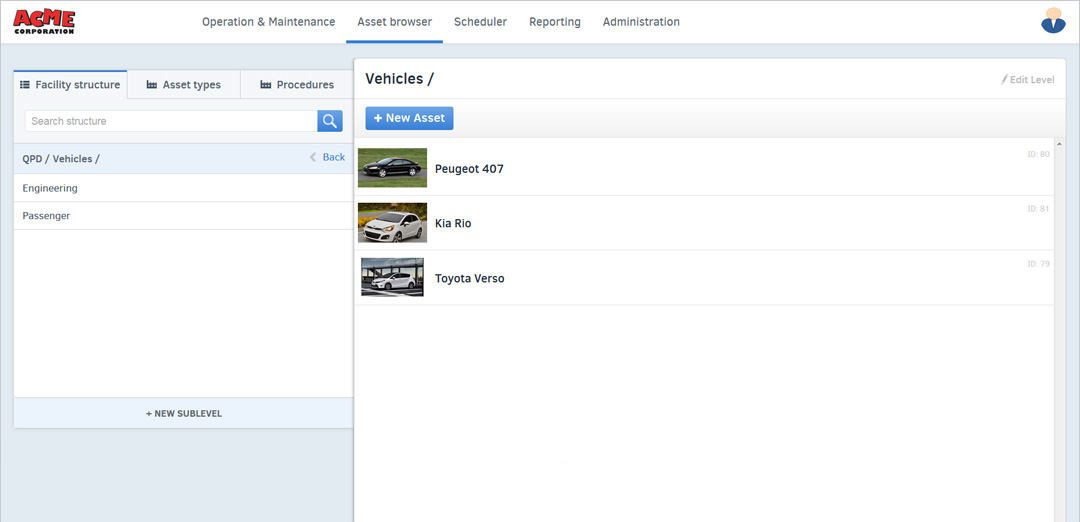Viewport: 1080px width, 522px height.
Task: Click the Back link
Action: point(333,157)
